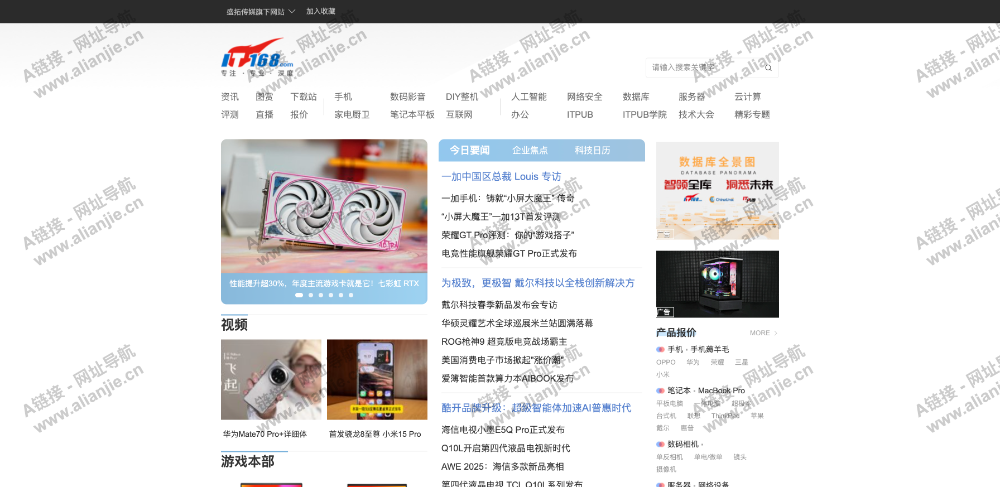Screen dimensions: 1000x487
Task: Open the 小米15 Pro video thumbnail
Action: 377,379
